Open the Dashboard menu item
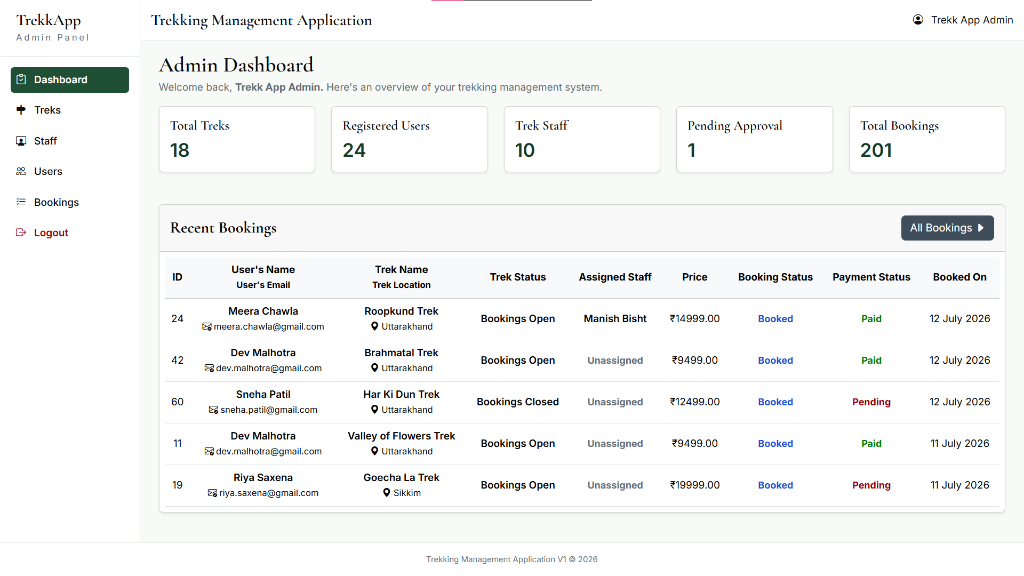This screenshot has height=576, width=1024. pos(70,80)
